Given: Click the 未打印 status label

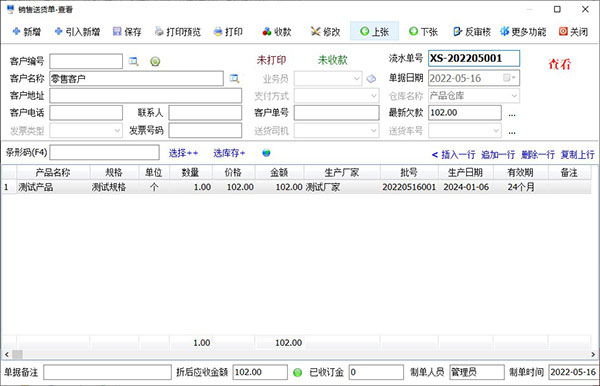Looking at the screenshot, I should (x=271, y=60).
